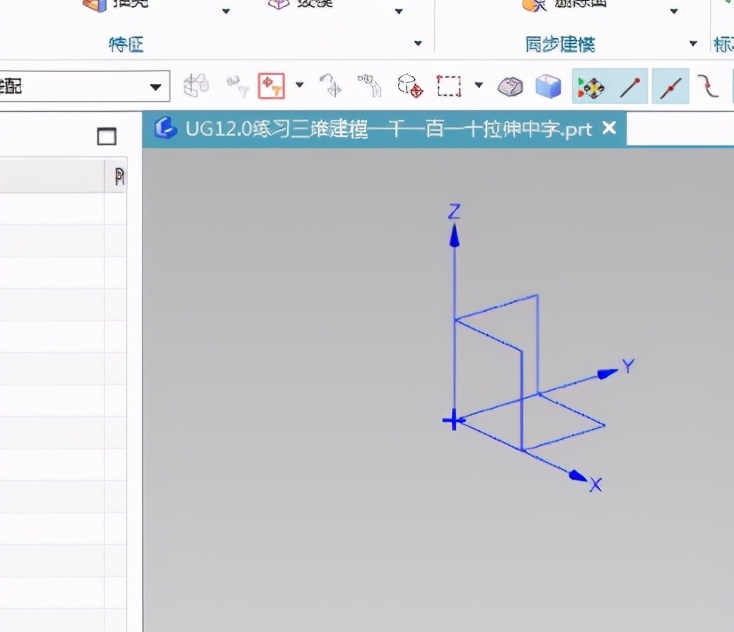Select the red dashed rectangle selection tool
This screenshot has height=632, width=734.
point(449,86)
